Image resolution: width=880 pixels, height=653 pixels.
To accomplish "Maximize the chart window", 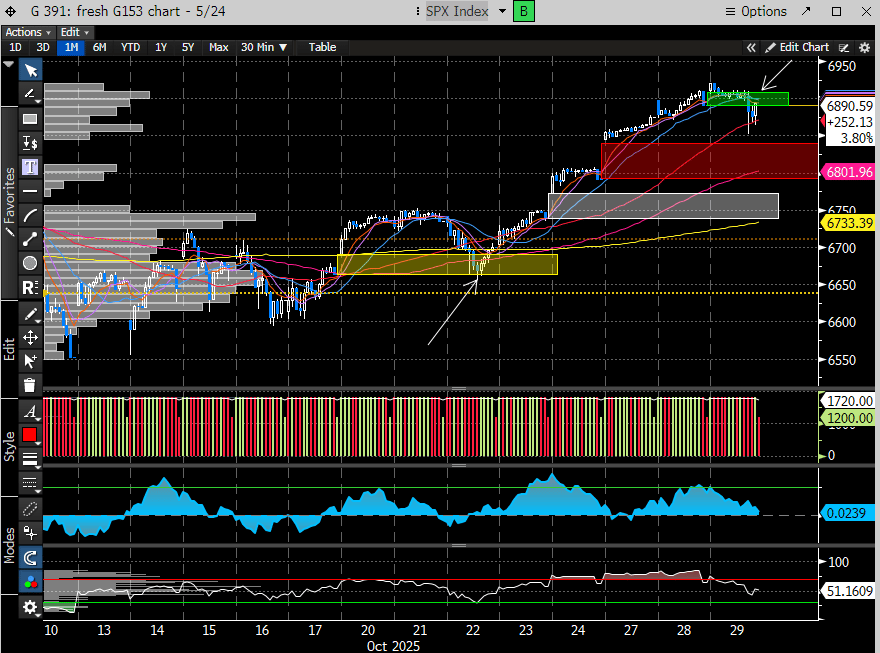I will 836,11.
